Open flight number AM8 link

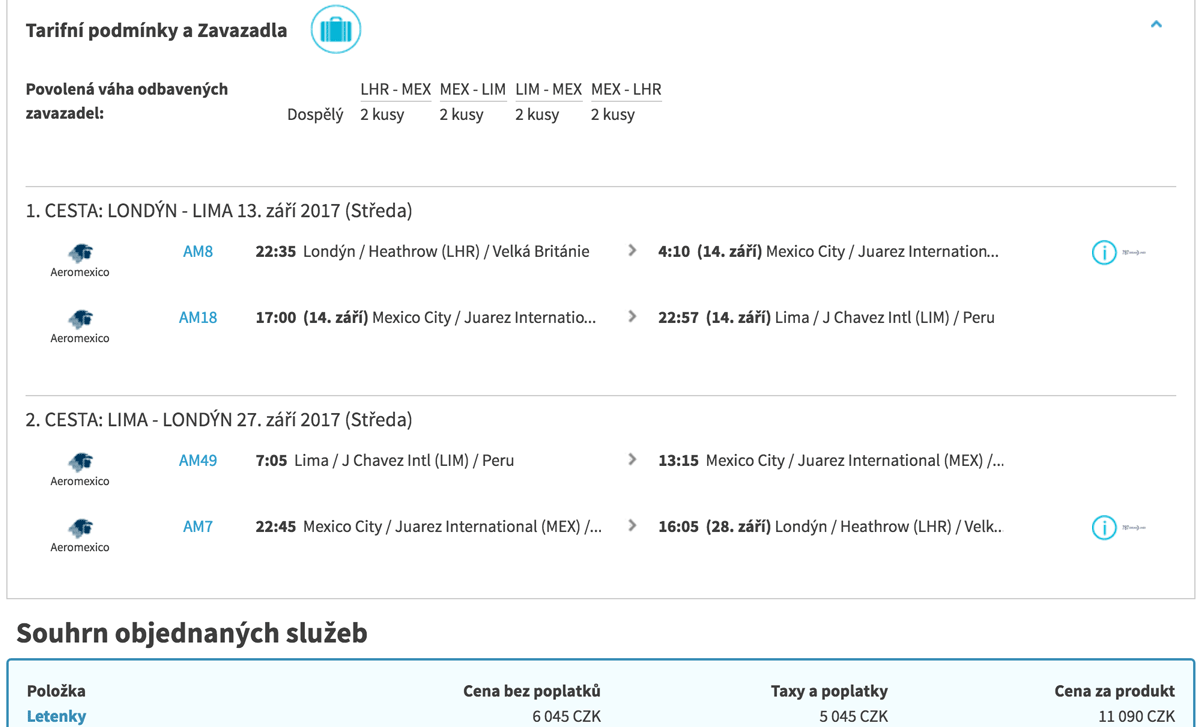click(x=198, y=252)
